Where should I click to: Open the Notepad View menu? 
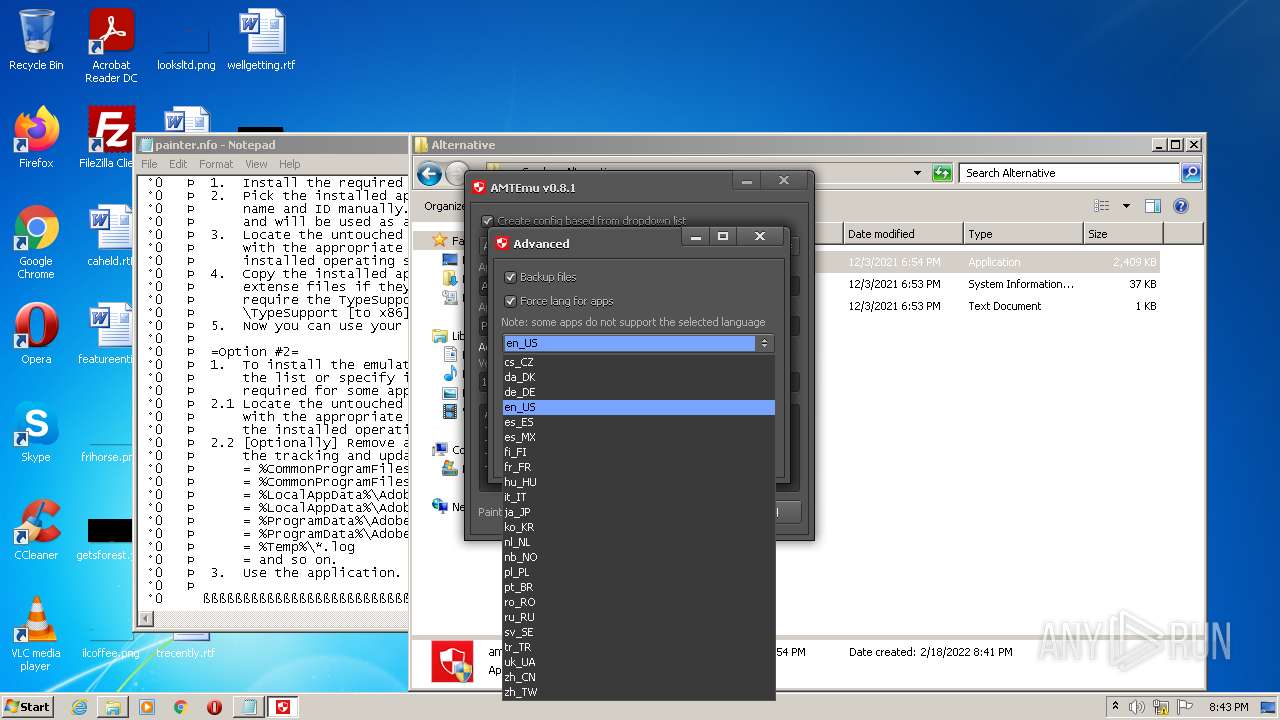click(x=256, y=164)
